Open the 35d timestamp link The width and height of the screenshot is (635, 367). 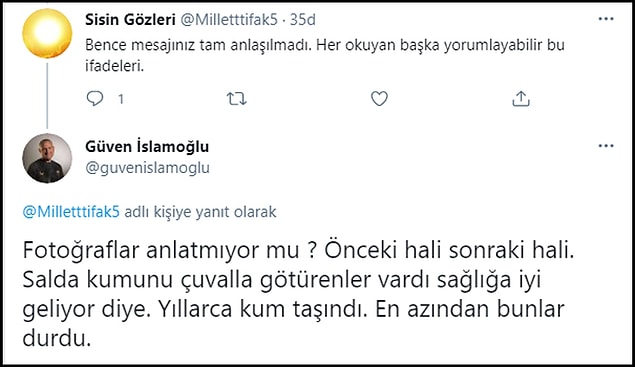[x=303, y=19]
